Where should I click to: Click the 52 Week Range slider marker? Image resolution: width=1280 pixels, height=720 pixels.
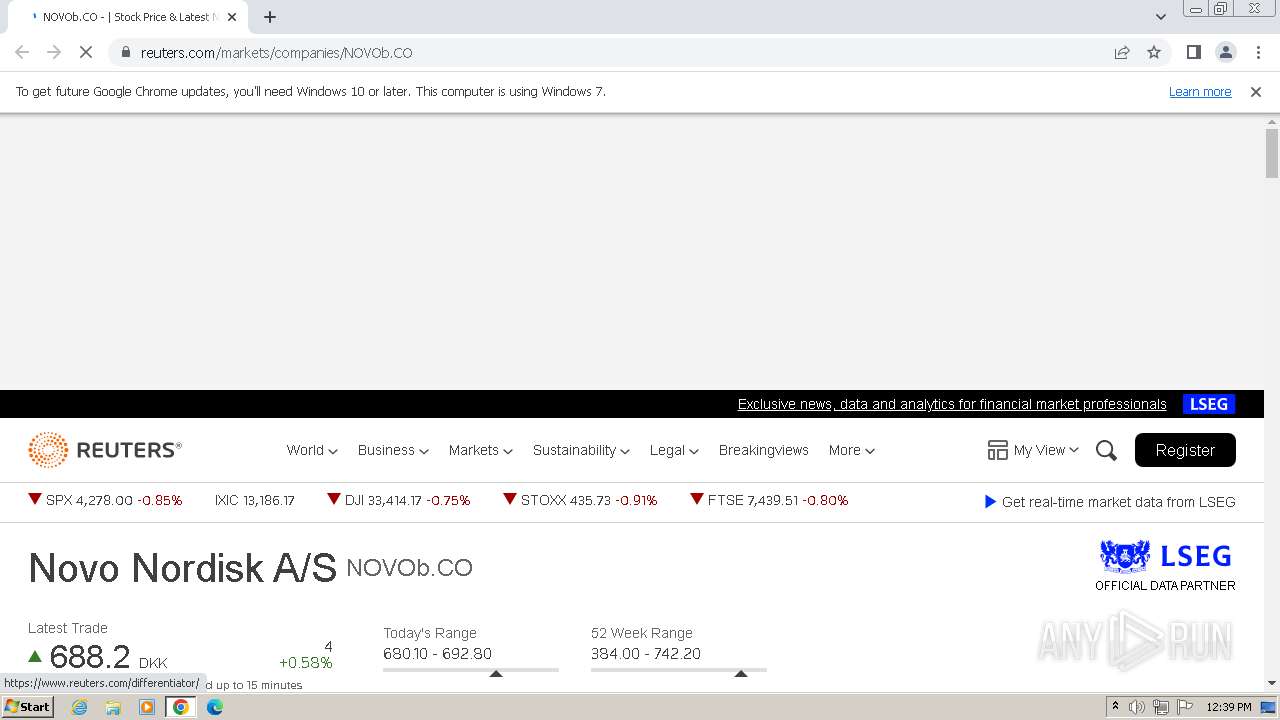pos(741,674)
